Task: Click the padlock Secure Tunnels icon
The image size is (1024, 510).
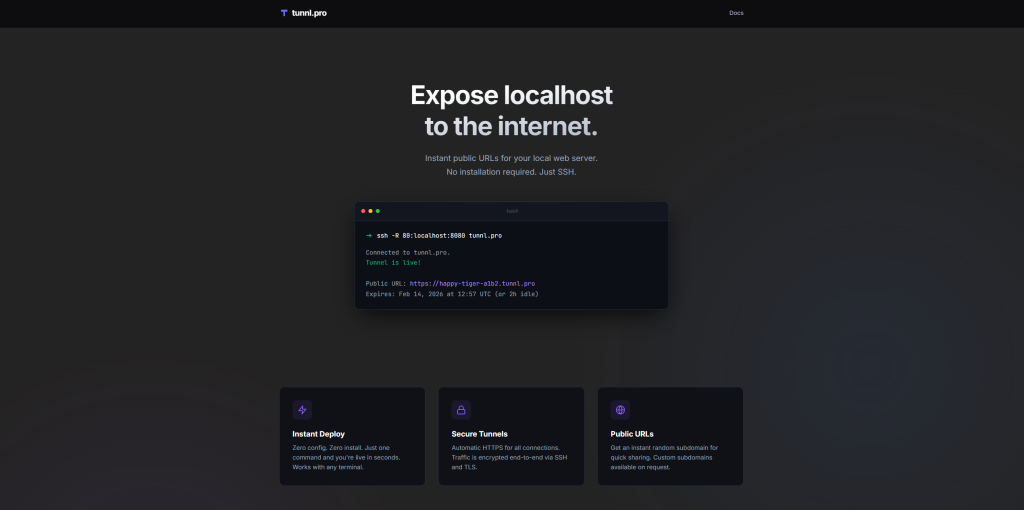Action: click(461, 410)
